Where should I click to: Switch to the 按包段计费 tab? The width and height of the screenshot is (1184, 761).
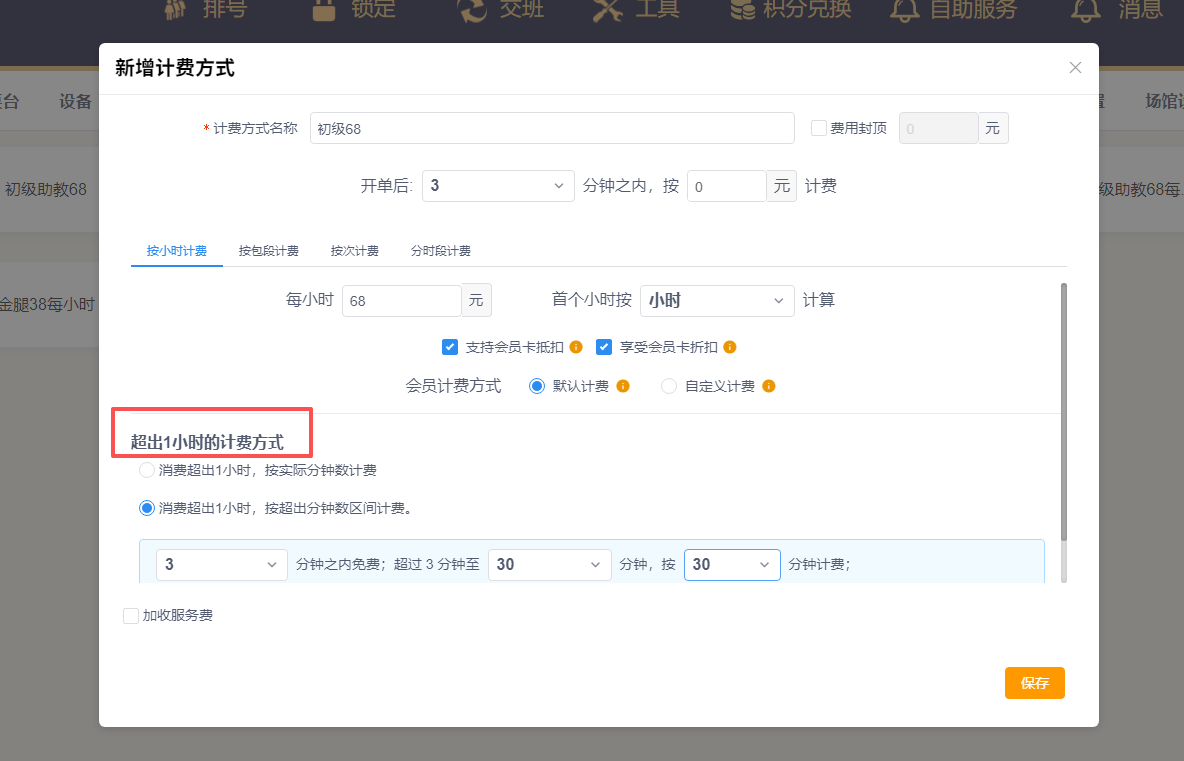point(268,251)
